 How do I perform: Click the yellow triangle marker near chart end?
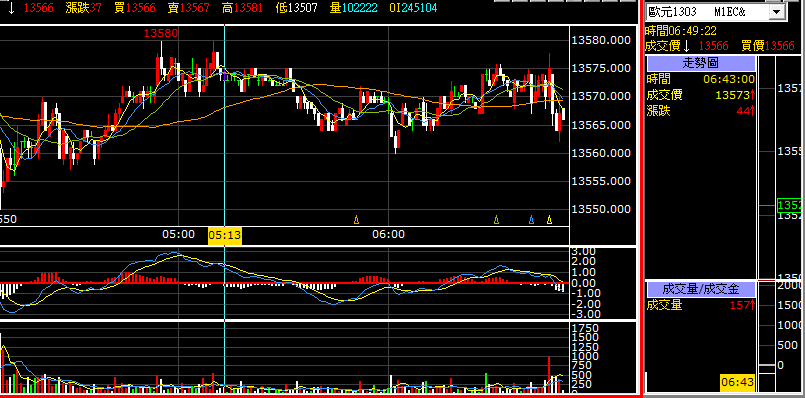tap(549, 220)
